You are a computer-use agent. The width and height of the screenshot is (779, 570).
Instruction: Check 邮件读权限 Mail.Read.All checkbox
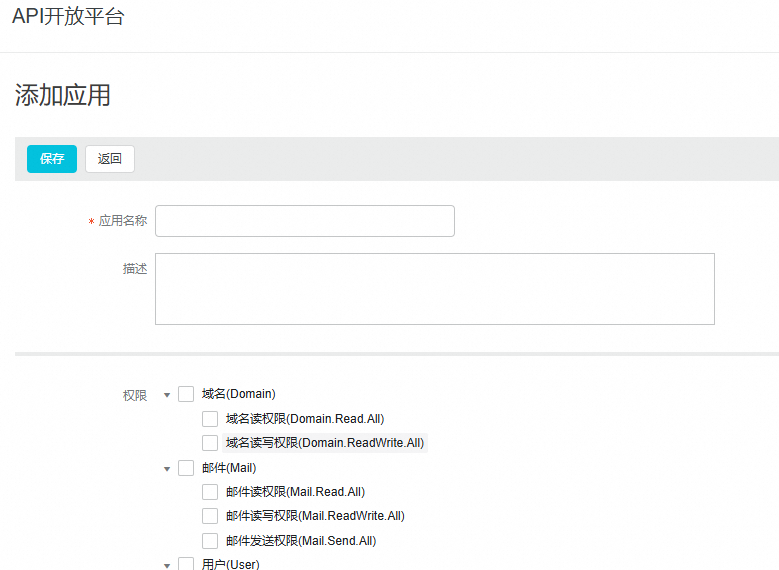tap(210, 492)
